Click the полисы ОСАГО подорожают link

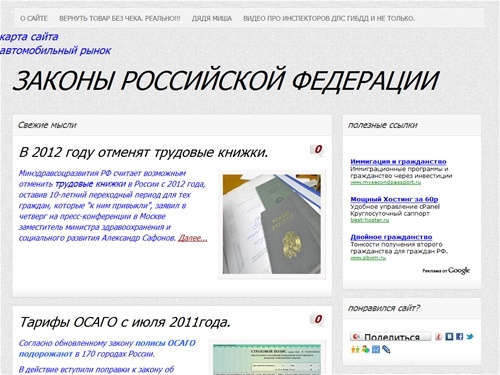(x=107, y=348)
